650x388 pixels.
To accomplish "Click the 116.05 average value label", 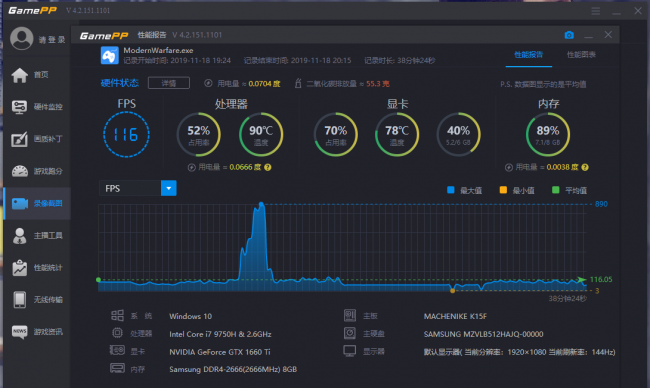I will pos(601,279).
